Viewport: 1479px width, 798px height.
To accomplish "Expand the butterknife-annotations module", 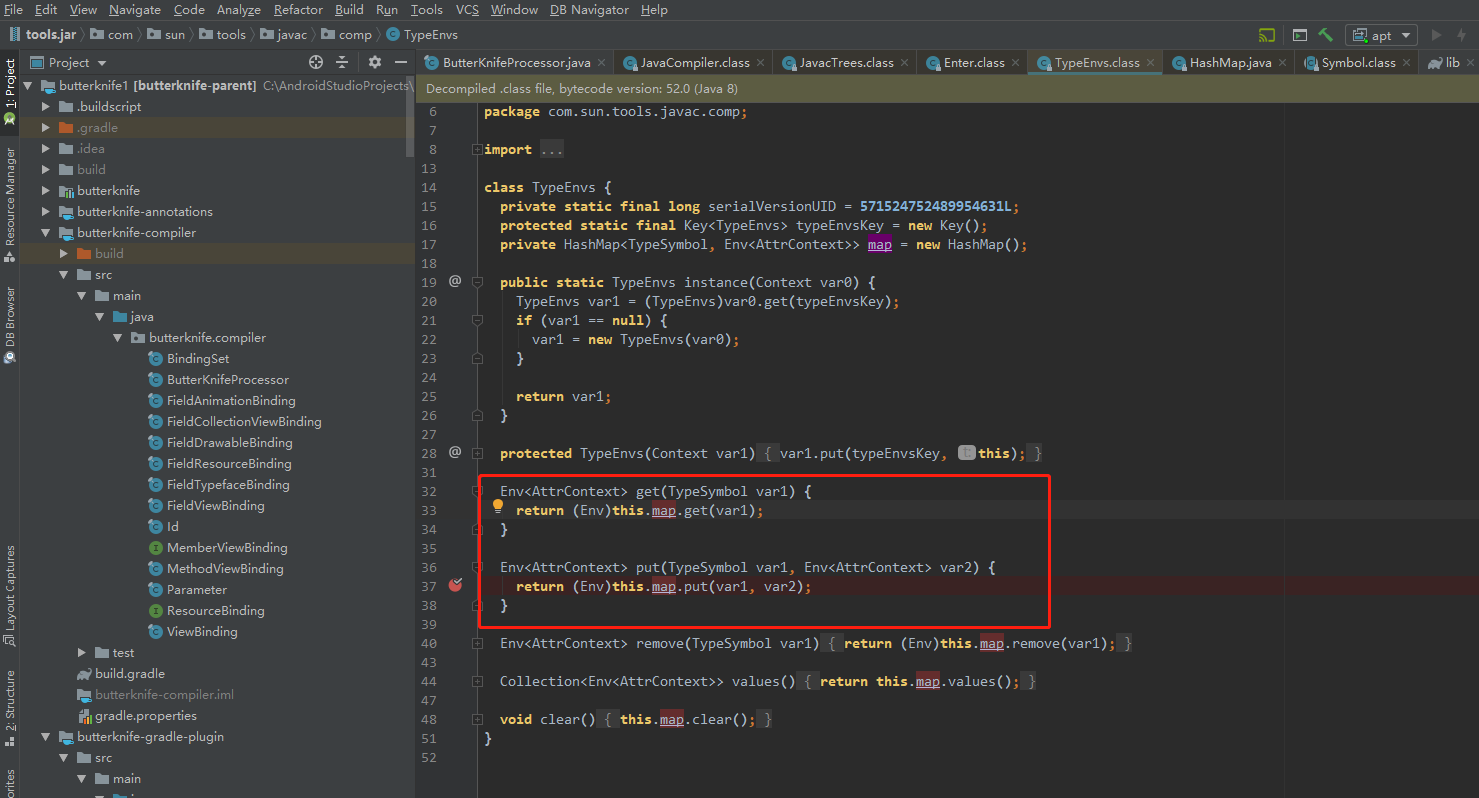I will click(x=46, y=211).
